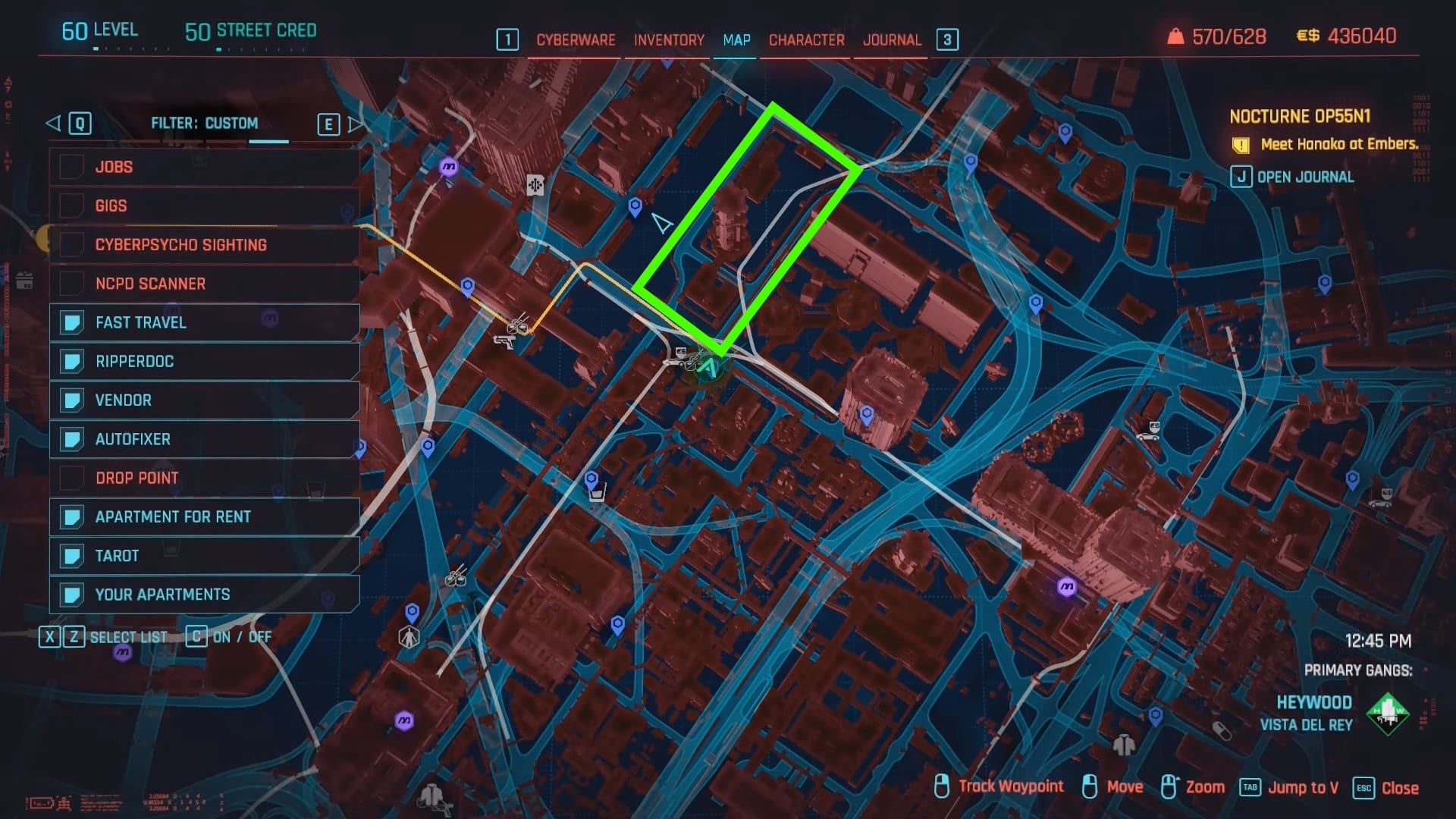Viewport: 1456px width, 819px height.
Task: Click the street cred progress bar under 50
Action: (x=262, y=49)
